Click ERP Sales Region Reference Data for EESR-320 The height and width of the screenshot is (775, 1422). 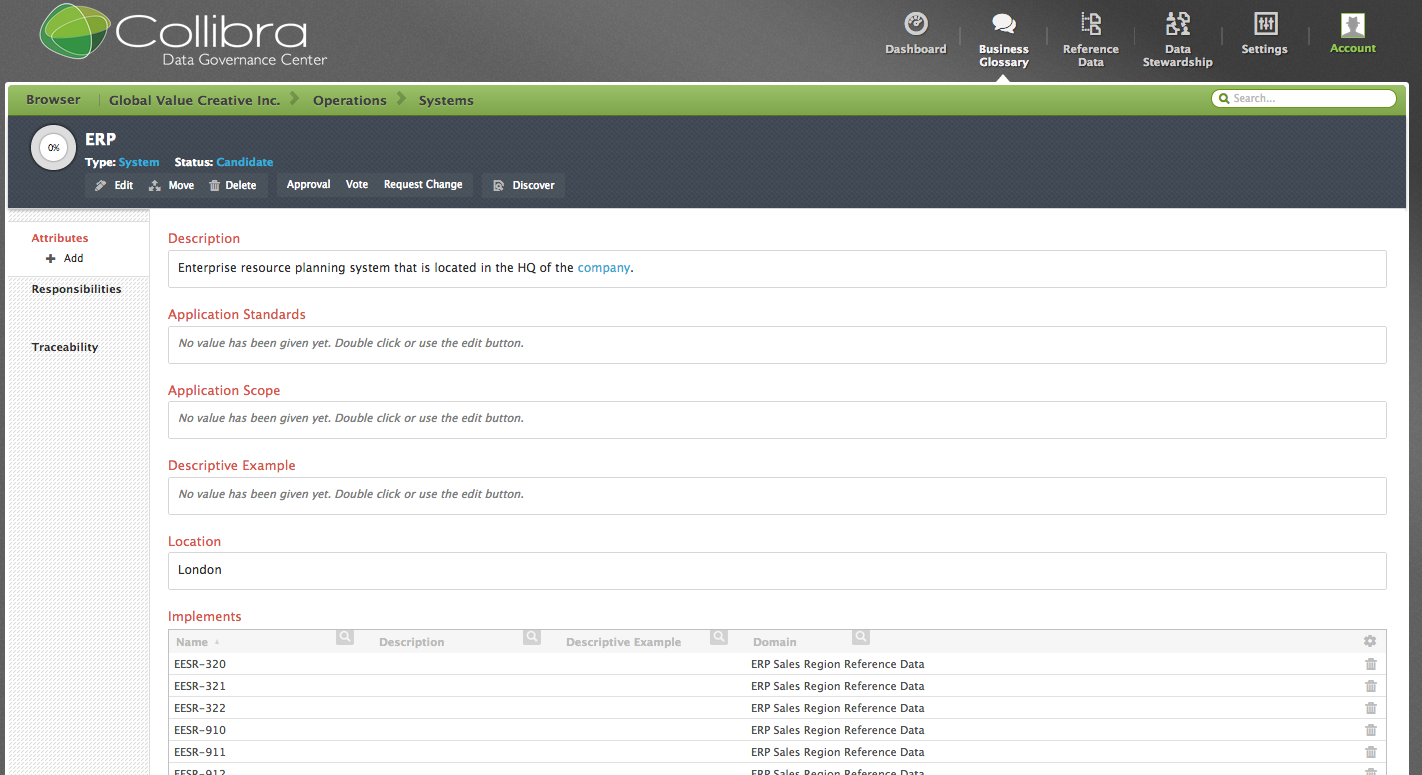pyautogui.click(x=838, y=664)
